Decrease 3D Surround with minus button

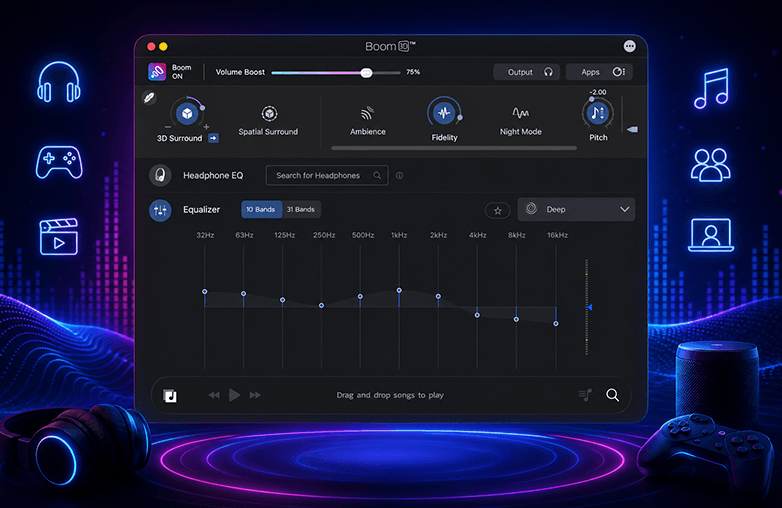point(168,127)
